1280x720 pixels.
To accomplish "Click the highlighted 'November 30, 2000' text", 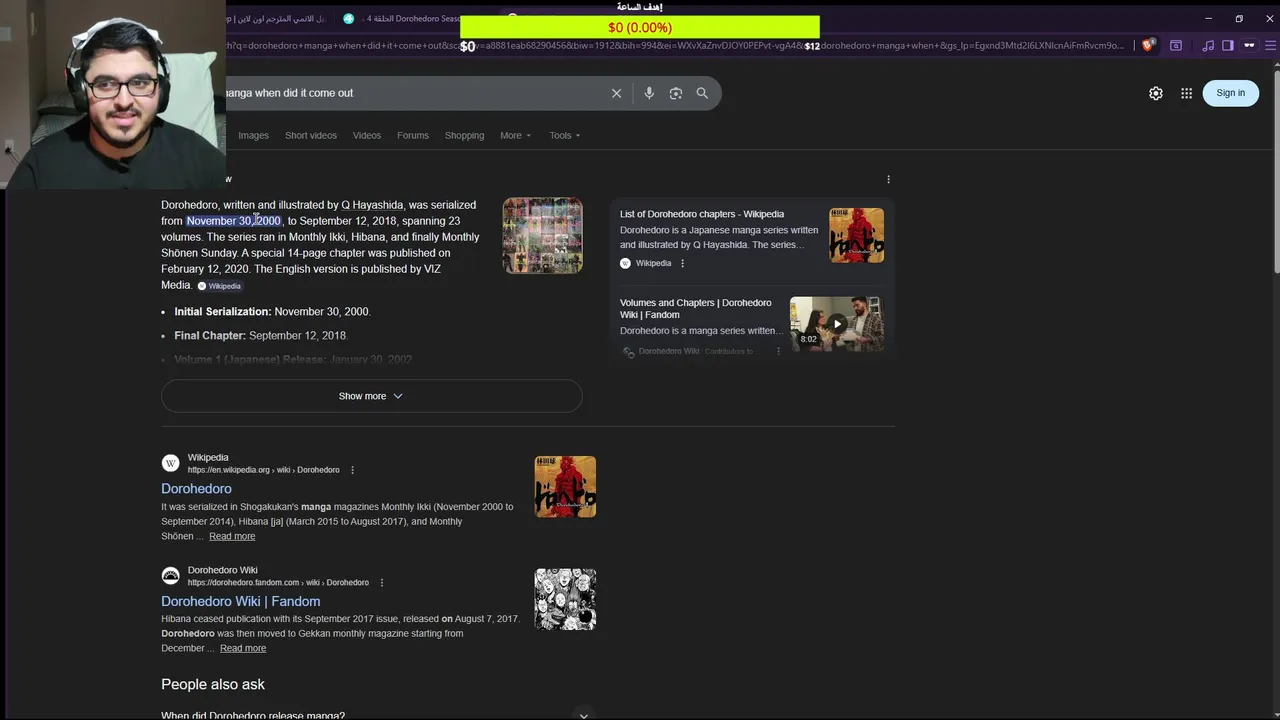I will [x=234, y=221].
